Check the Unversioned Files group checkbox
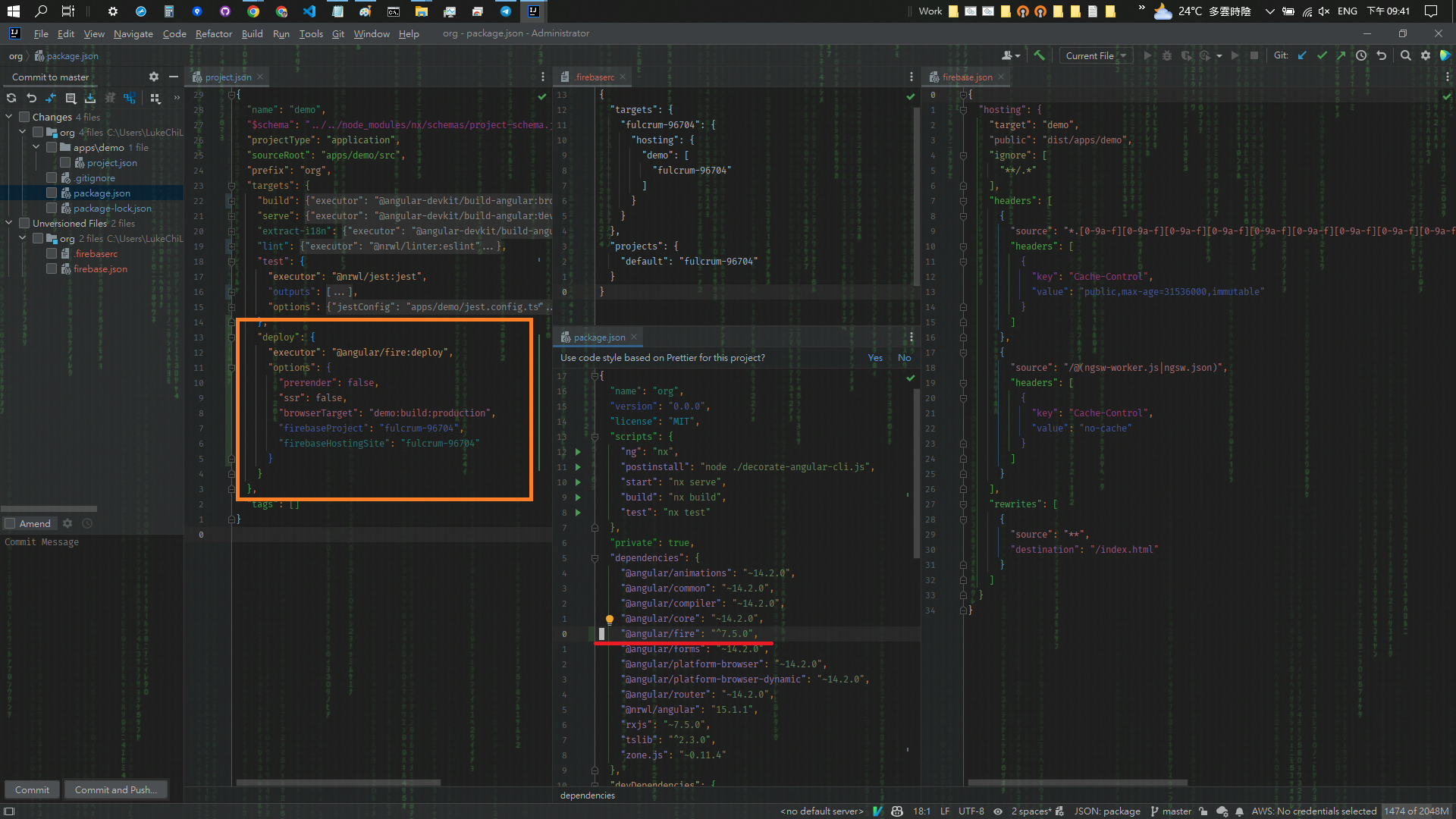1456x819 pixels. (24, 223)
